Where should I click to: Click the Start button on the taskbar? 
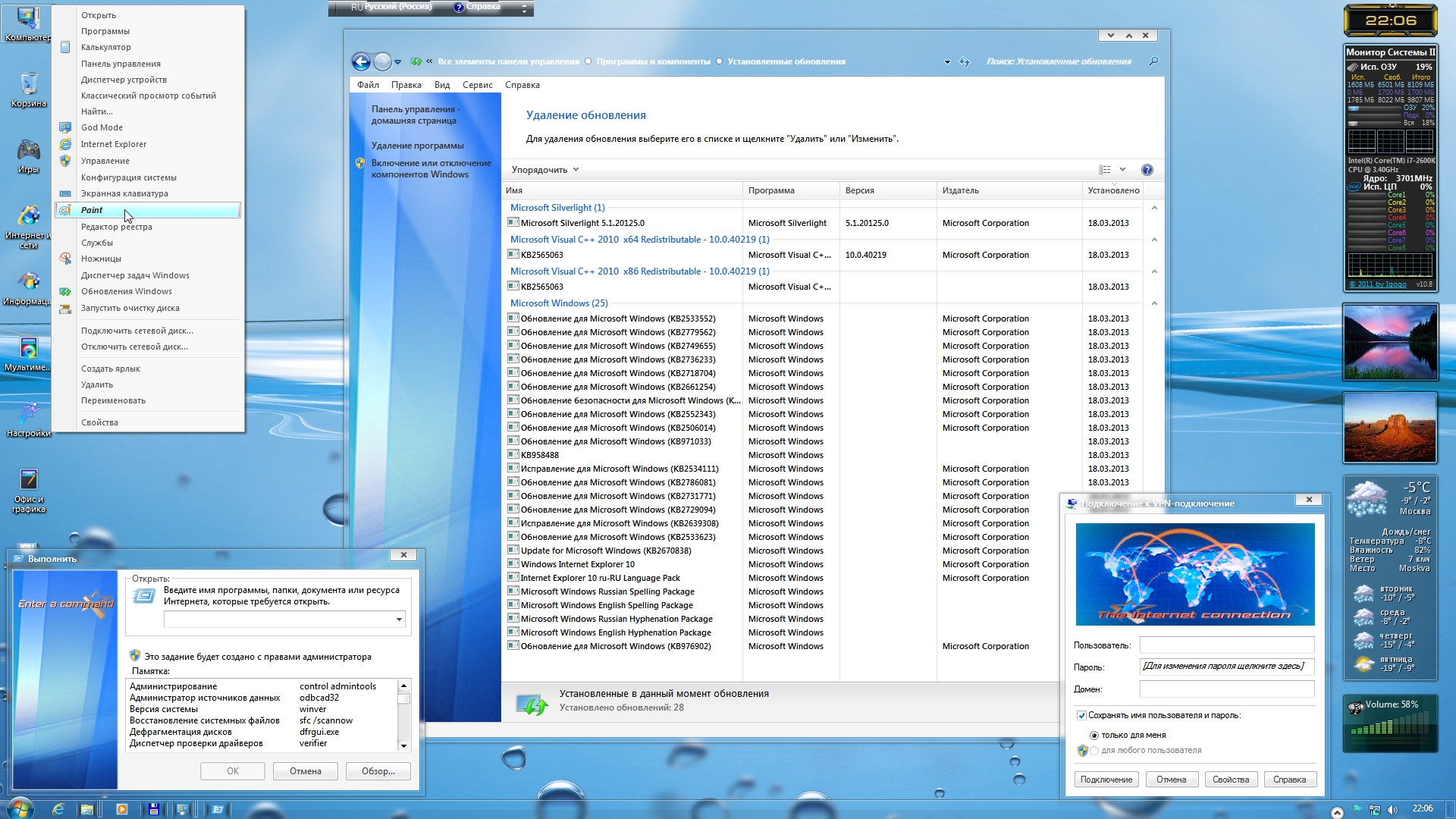(x=20, y=808)
